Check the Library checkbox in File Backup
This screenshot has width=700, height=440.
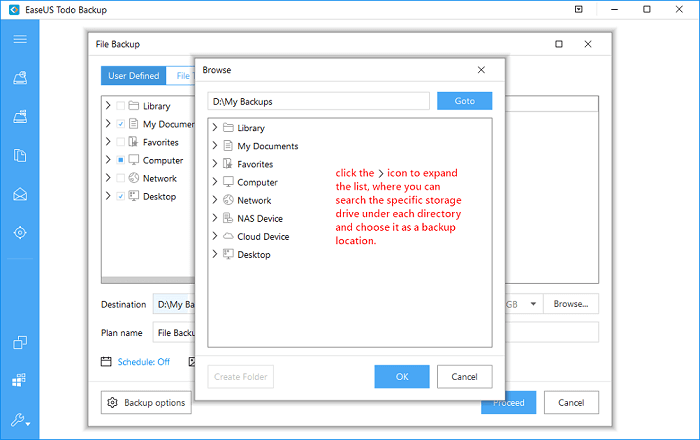click(121, 106)
